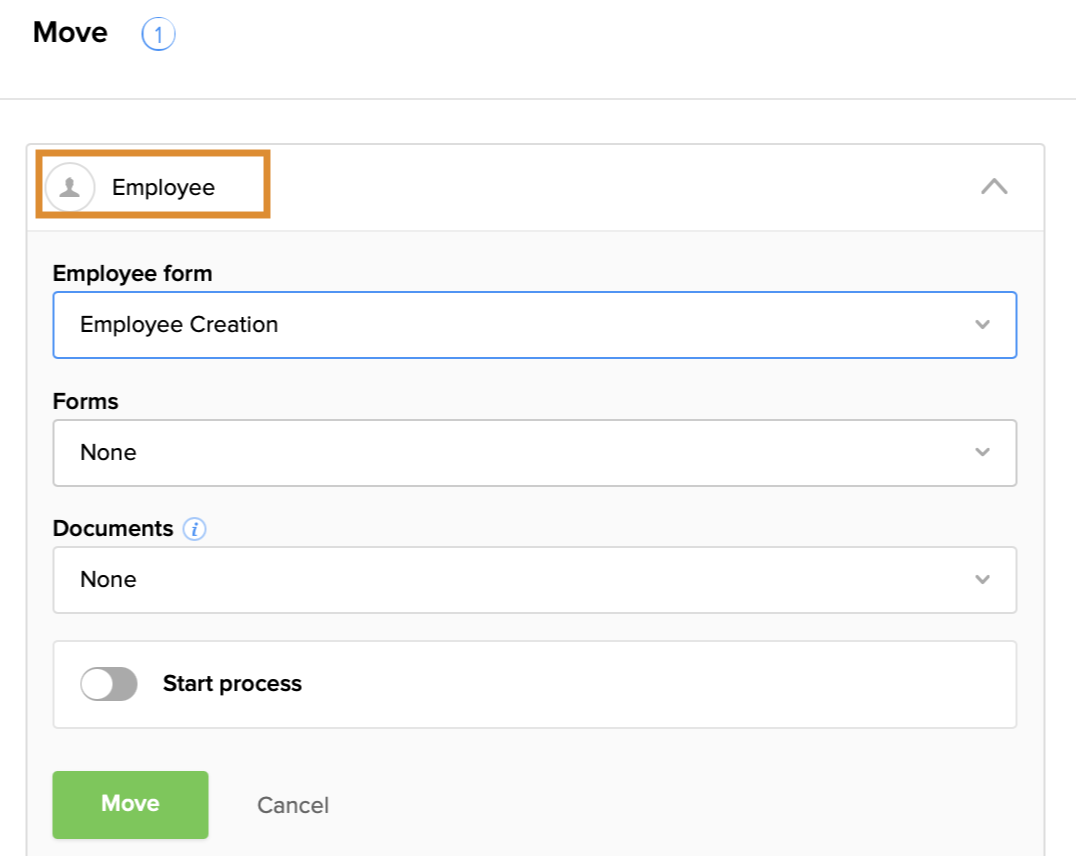Collapse the Employee section with the up chevron
This screenshot has height=856, width=1076.
tap(993, 186)
